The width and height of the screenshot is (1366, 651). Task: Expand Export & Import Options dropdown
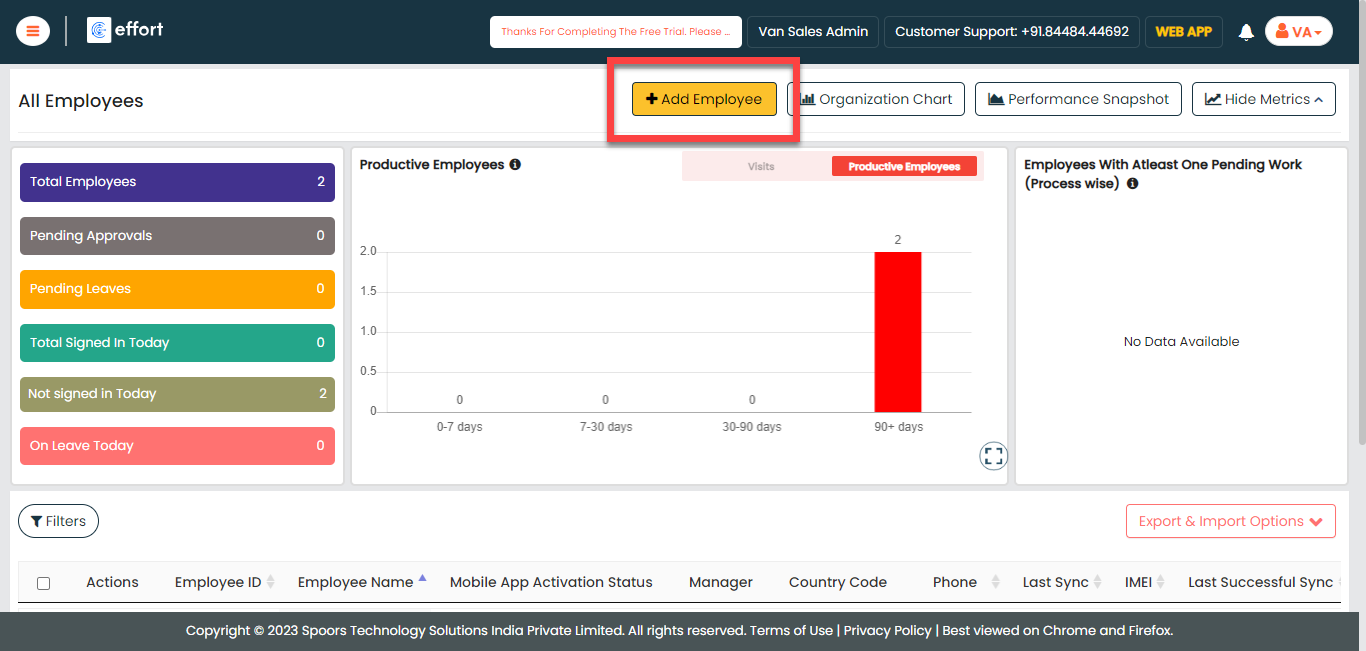pyautogui.click(x=1230, y=521)
